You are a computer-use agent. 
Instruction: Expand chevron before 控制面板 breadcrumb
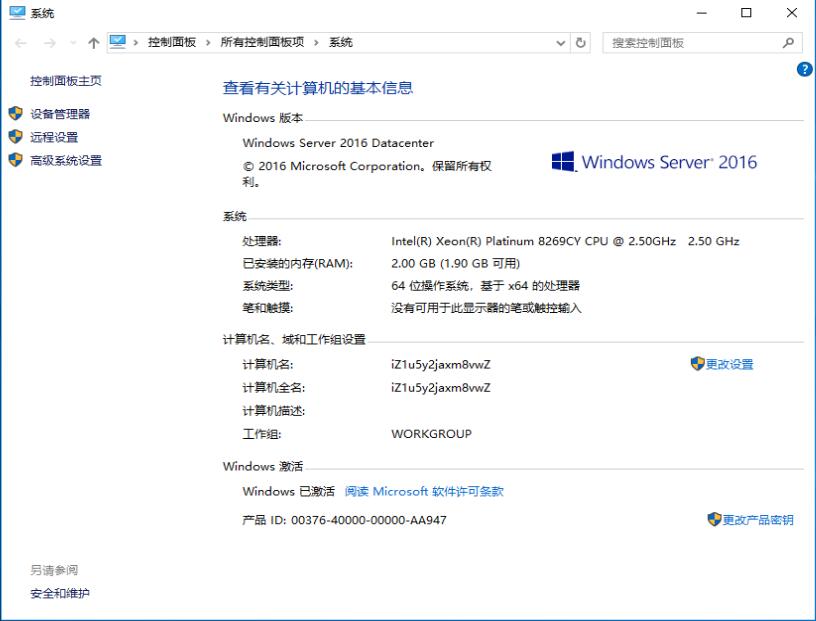coord(136,43)
